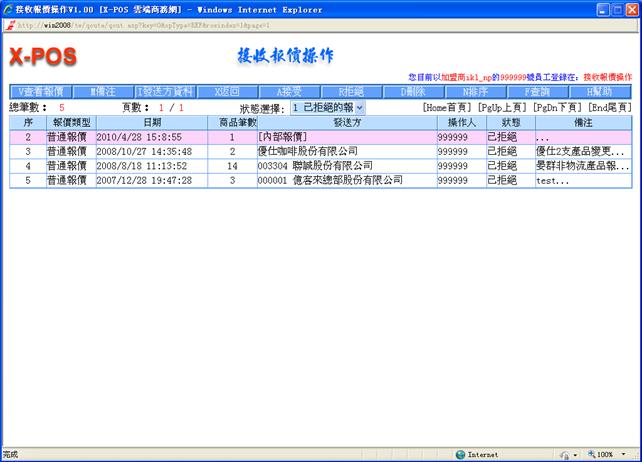Click I發送方資料 sender info button
Image resolution: width=642 pixels, height=462 pixels.
pyautogui.click(x=165, y=91)
